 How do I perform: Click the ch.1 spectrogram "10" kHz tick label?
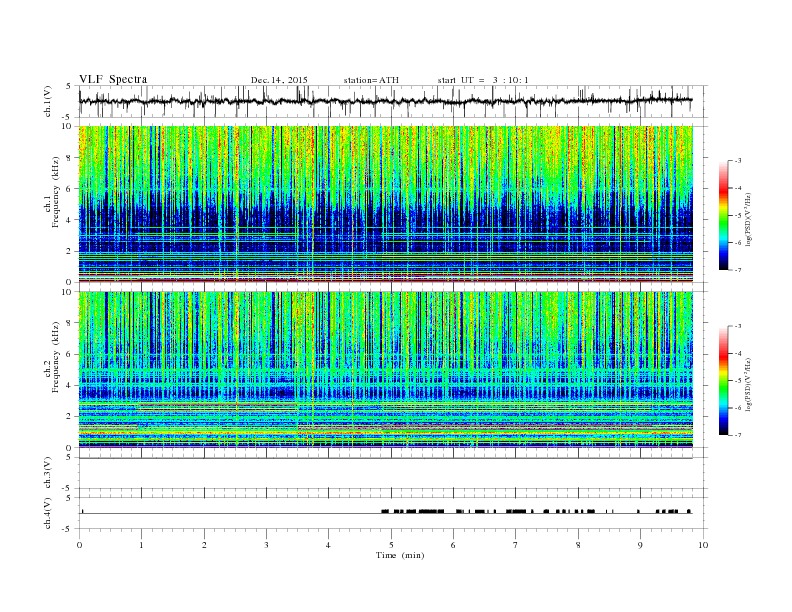[x=67, y=126]
